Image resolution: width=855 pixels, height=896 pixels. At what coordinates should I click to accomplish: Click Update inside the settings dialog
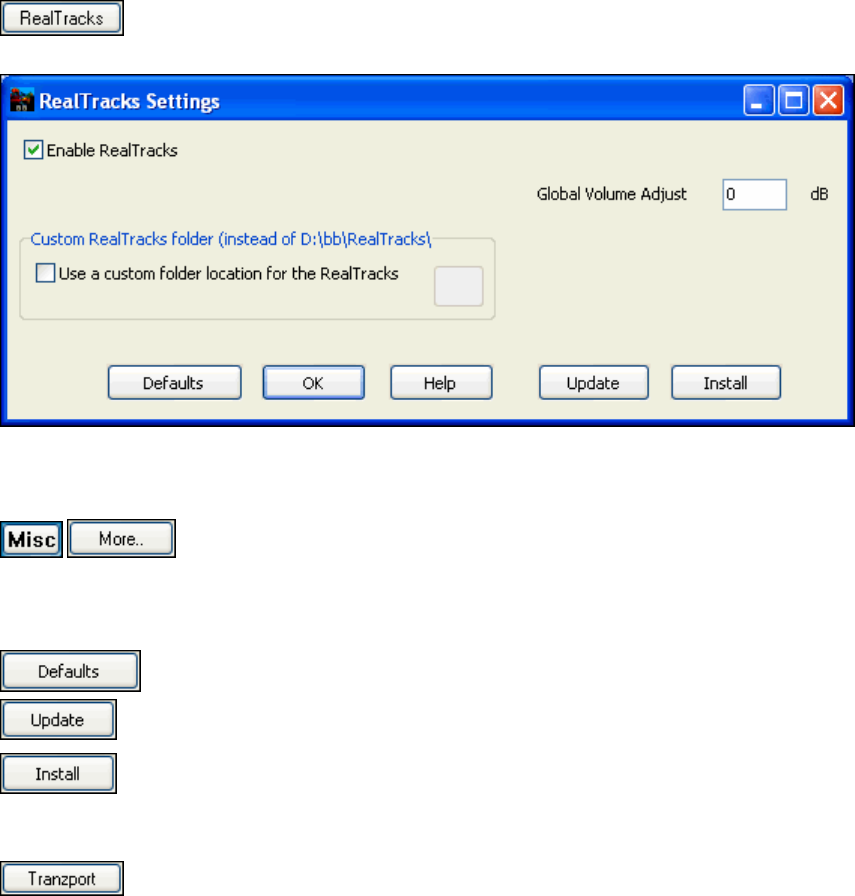point(593,383)
